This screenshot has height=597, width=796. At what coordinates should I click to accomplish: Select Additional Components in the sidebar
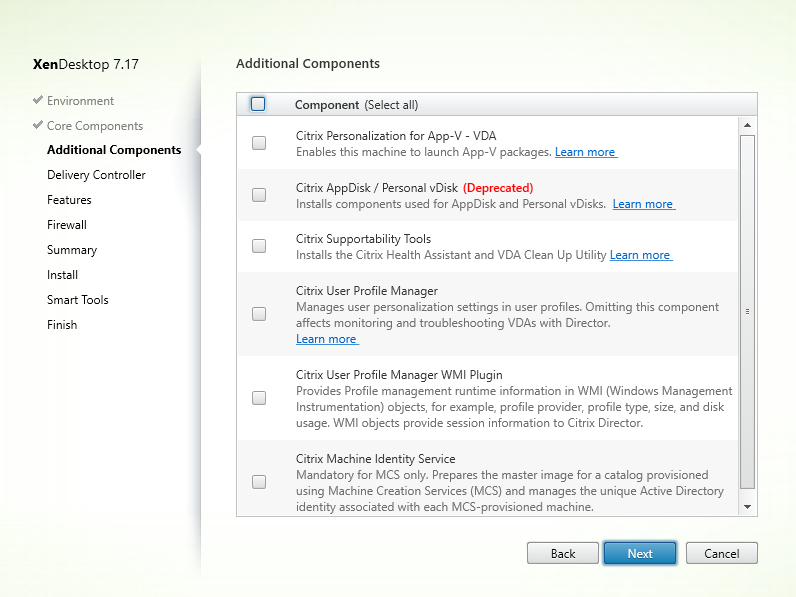pyautogui.click(x=114, y=150)
